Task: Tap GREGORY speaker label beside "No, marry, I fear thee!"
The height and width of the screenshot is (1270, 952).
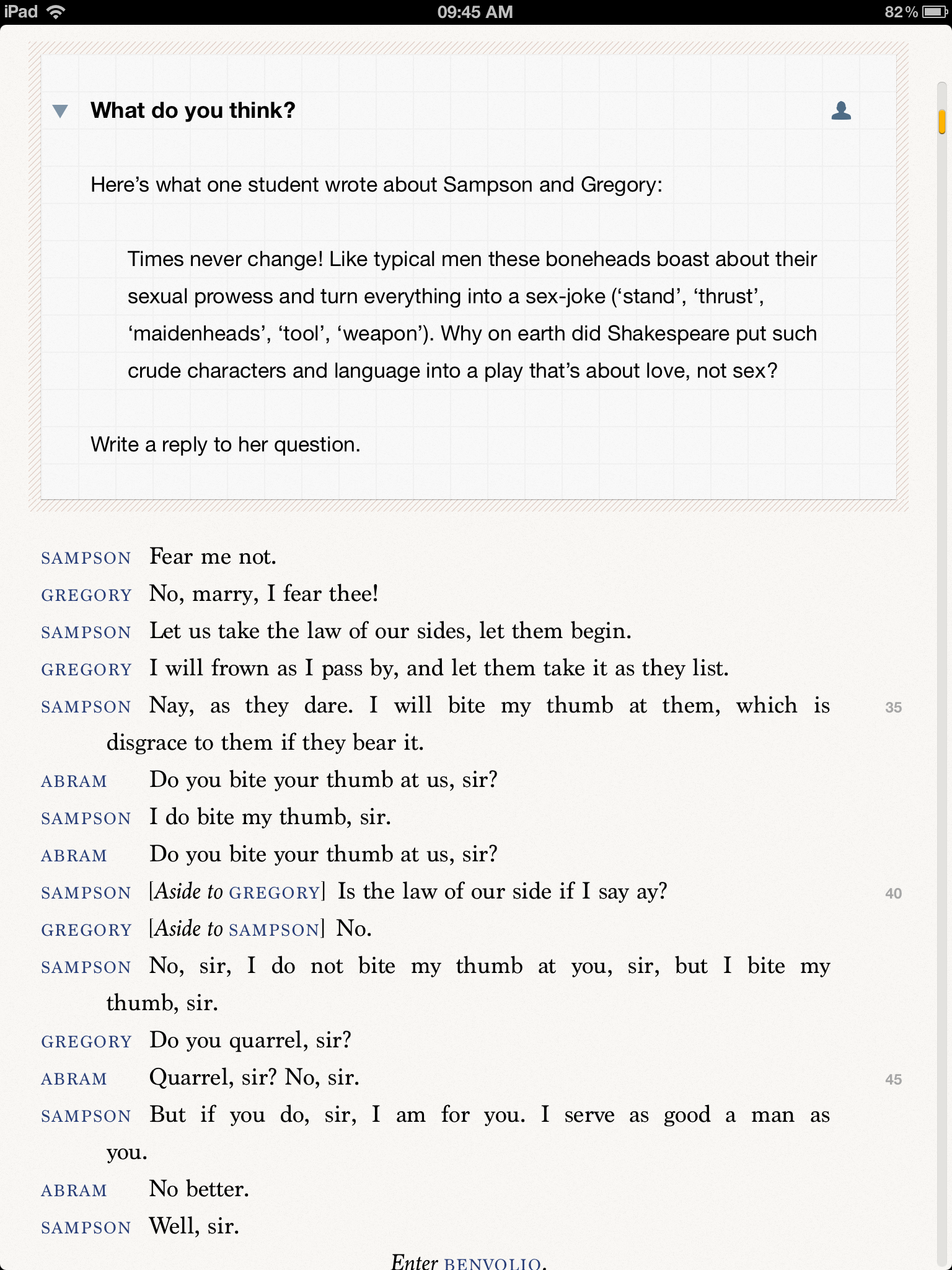Action: click(x=86, y=595)
